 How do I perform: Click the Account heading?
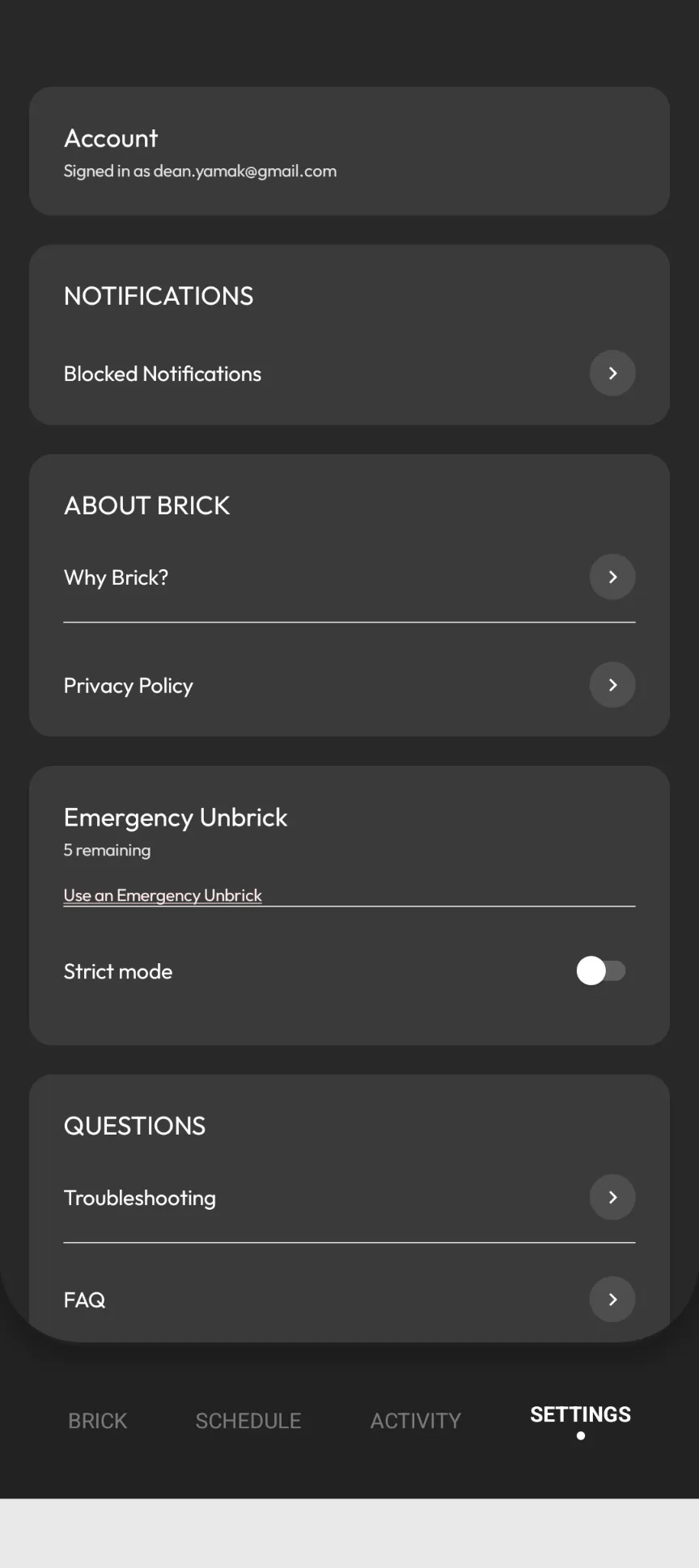[x=111, y=138]
